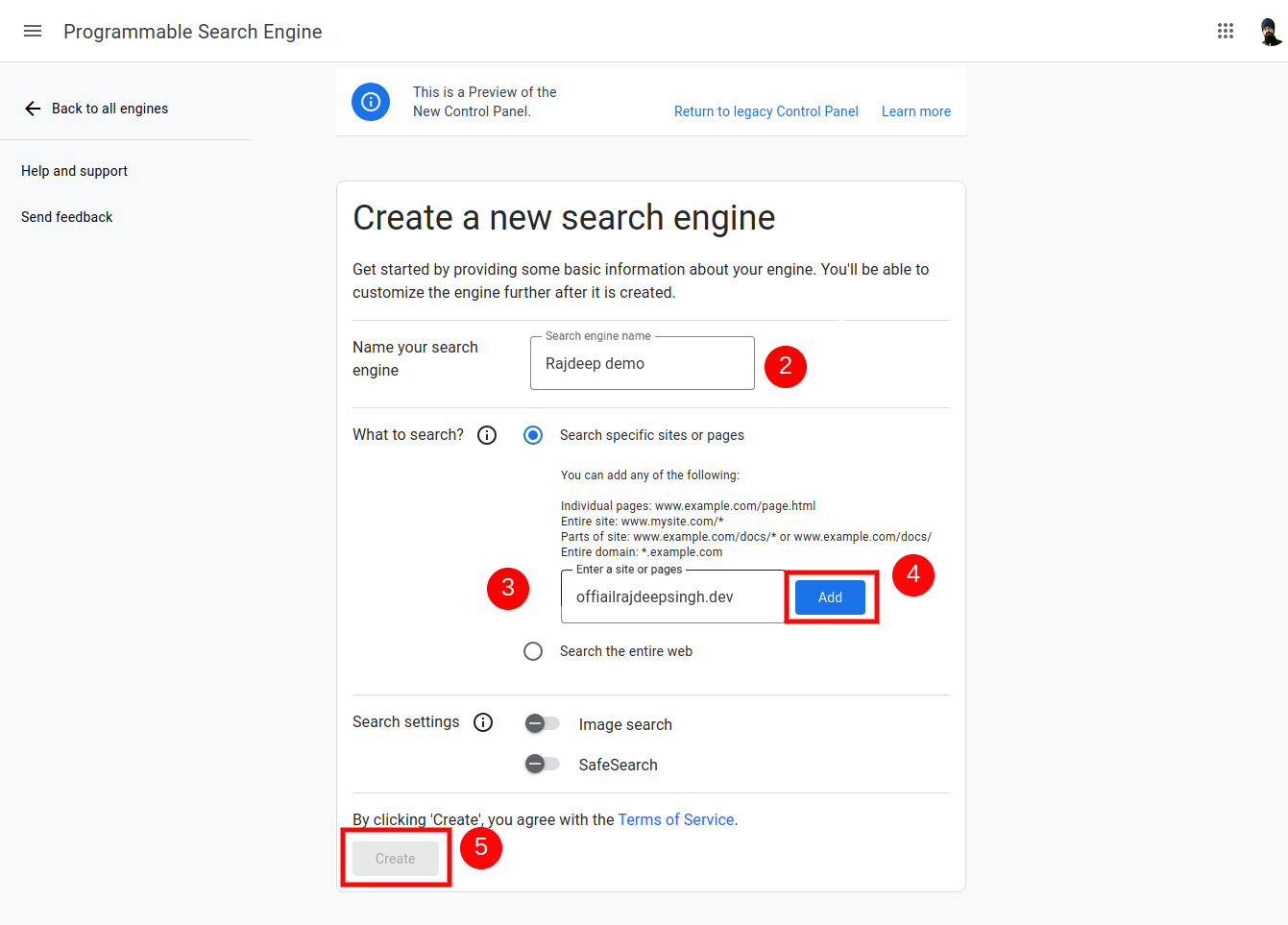Viewport: 1288px width, 925px height.
Task: Click the blue info icon in the preview banner
Action: pyautogui.click(x=371, y=101)
